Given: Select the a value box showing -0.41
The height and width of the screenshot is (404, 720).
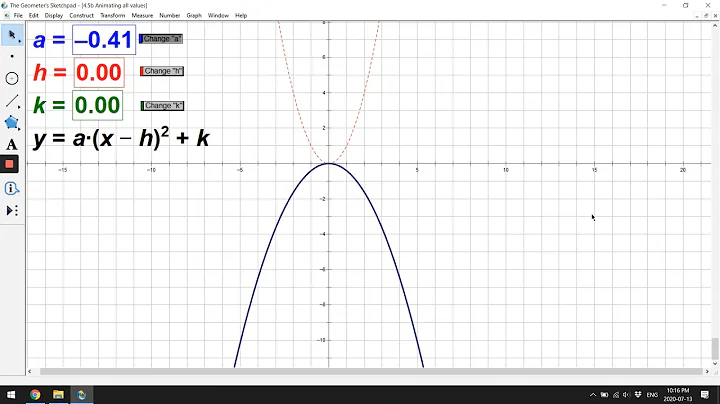Looking at the screenshot, I should tap(104, 39).
